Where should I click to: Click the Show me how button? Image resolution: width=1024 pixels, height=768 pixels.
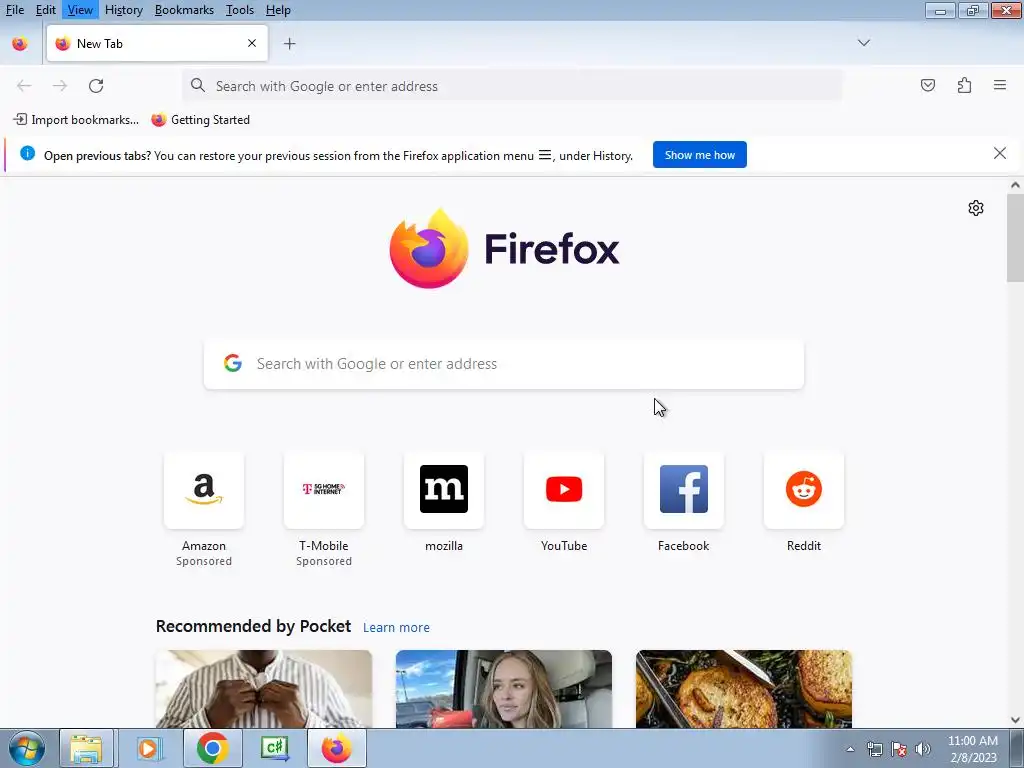click(x=699, y=155)
